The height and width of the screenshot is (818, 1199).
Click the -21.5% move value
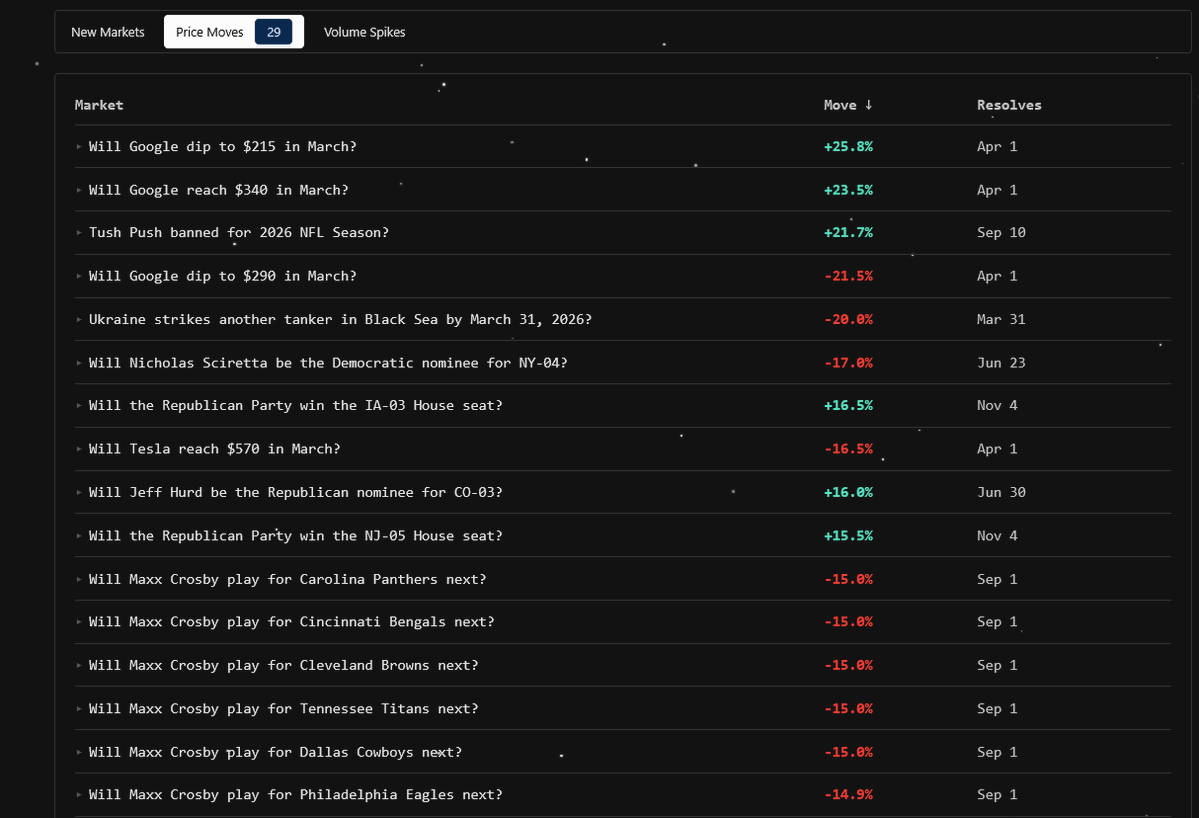(x=848, y=276)
